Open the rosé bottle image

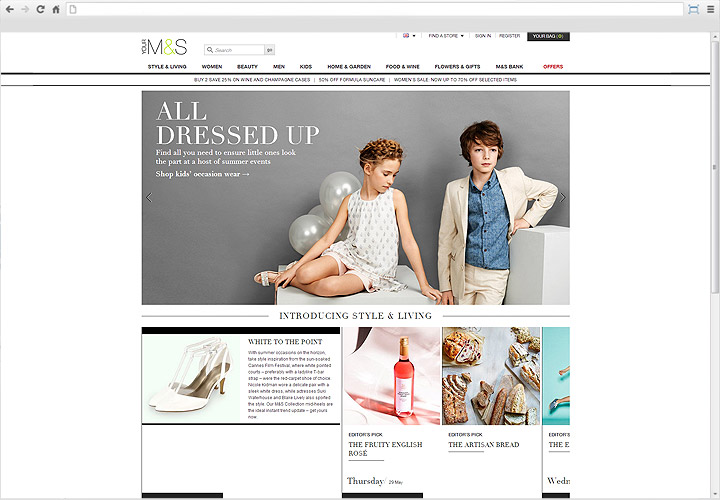tap(392, 376)
